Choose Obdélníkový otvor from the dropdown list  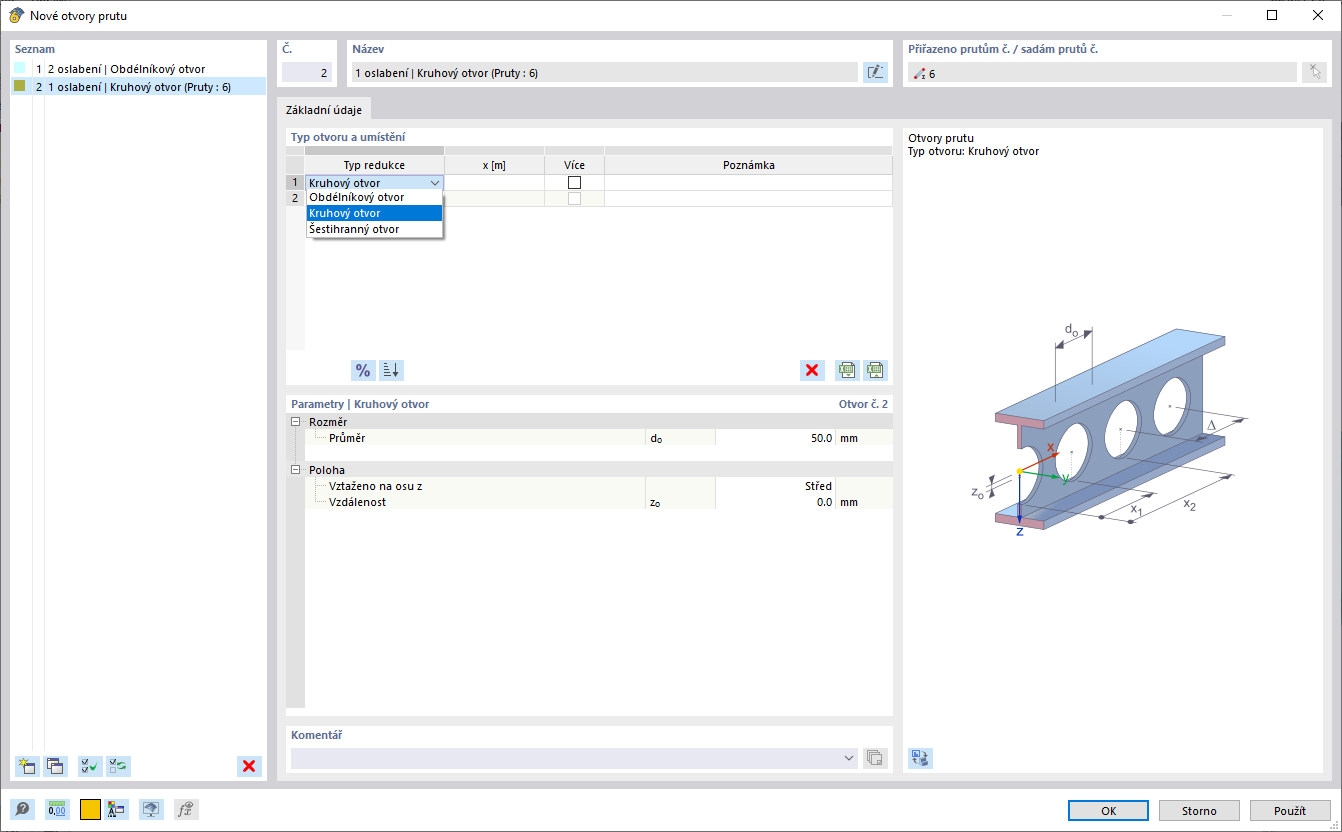374,197
